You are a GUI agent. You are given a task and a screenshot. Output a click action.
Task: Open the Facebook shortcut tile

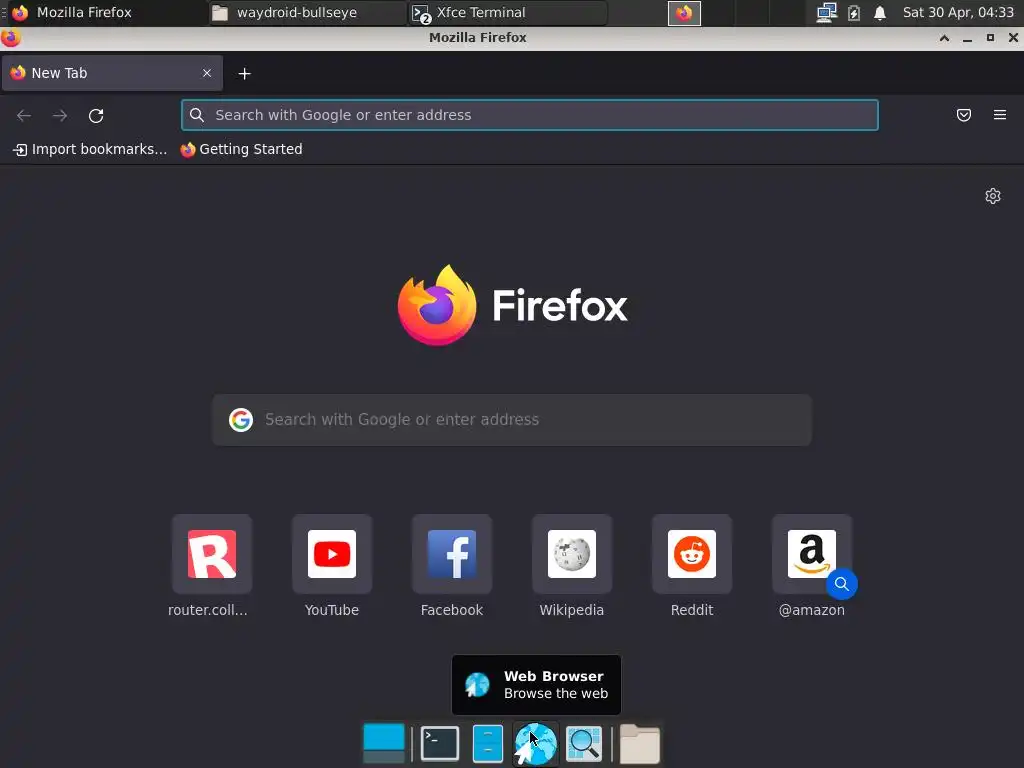(452, 554)
